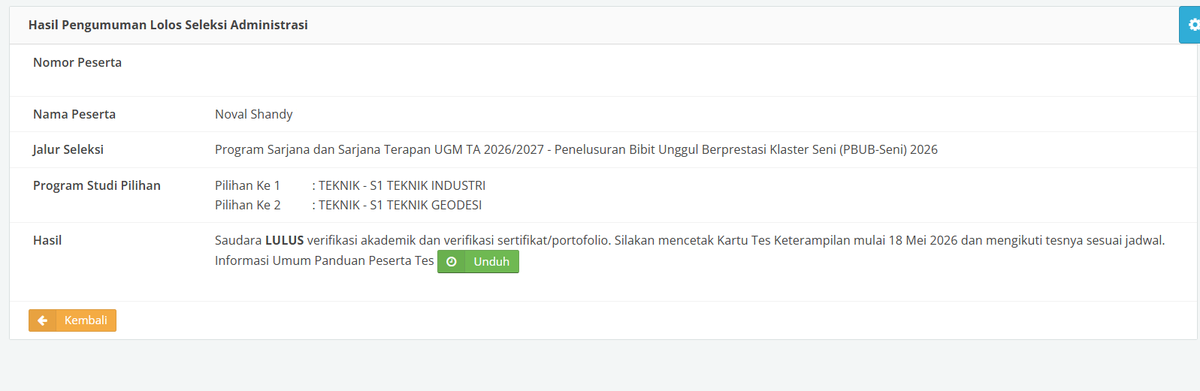Click the Hasil row label
Viewport: 1200px width, 391px height.
pyautogui.click(x=48, y=240)
